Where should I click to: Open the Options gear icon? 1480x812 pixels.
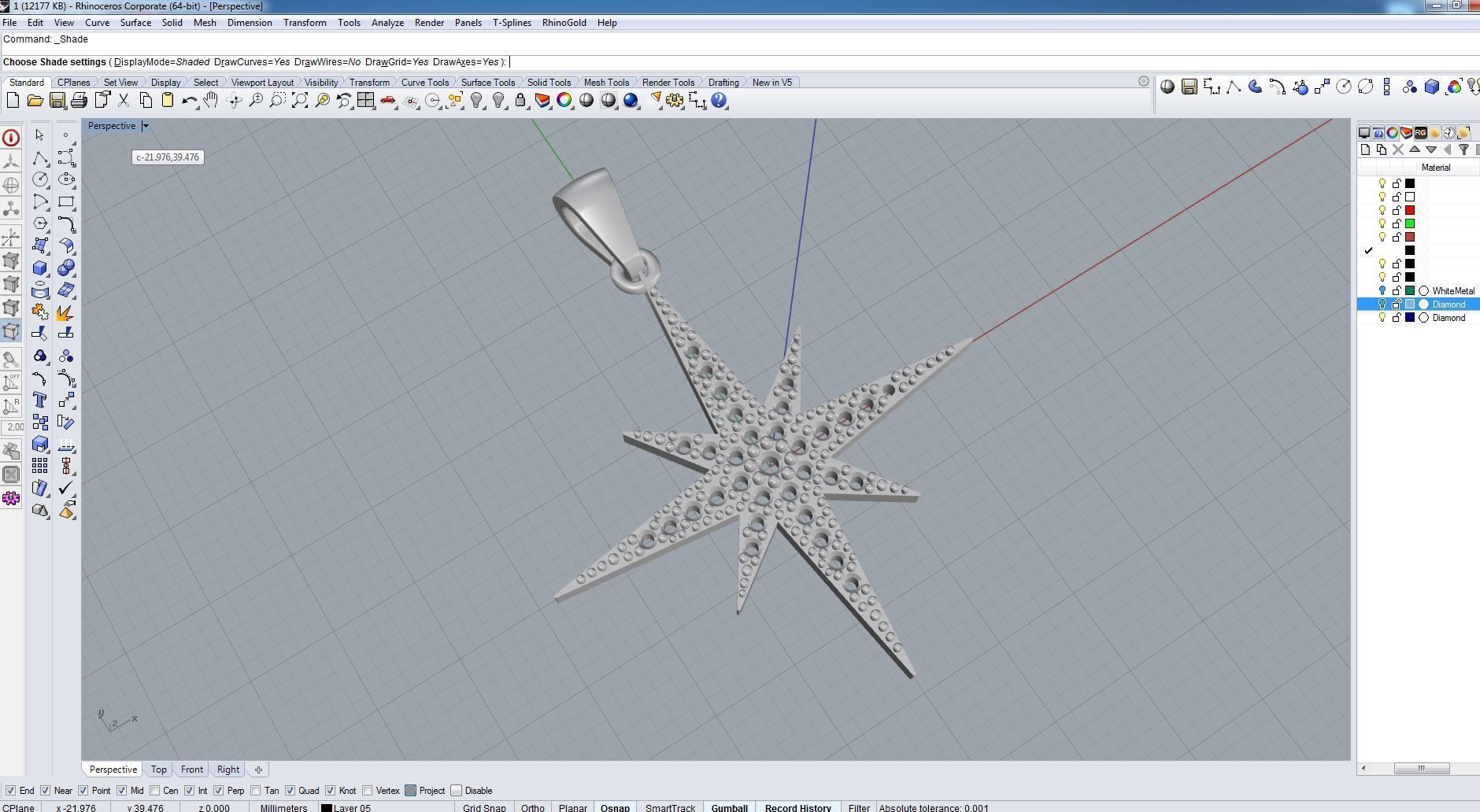pyautogui.click(x=675, y=100)
